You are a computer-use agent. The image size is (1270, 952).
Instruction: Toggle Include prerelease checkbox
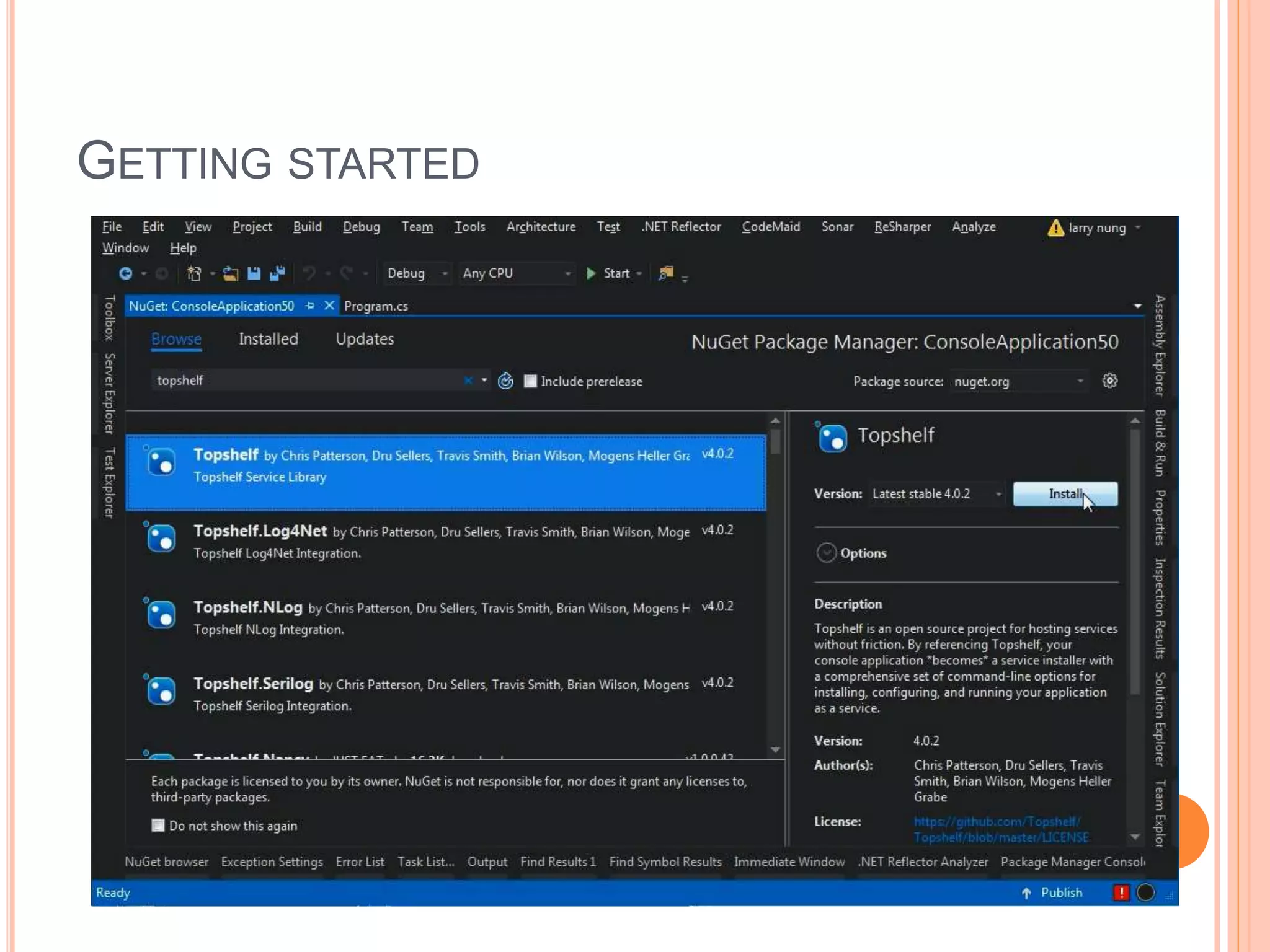coord(530,381)
